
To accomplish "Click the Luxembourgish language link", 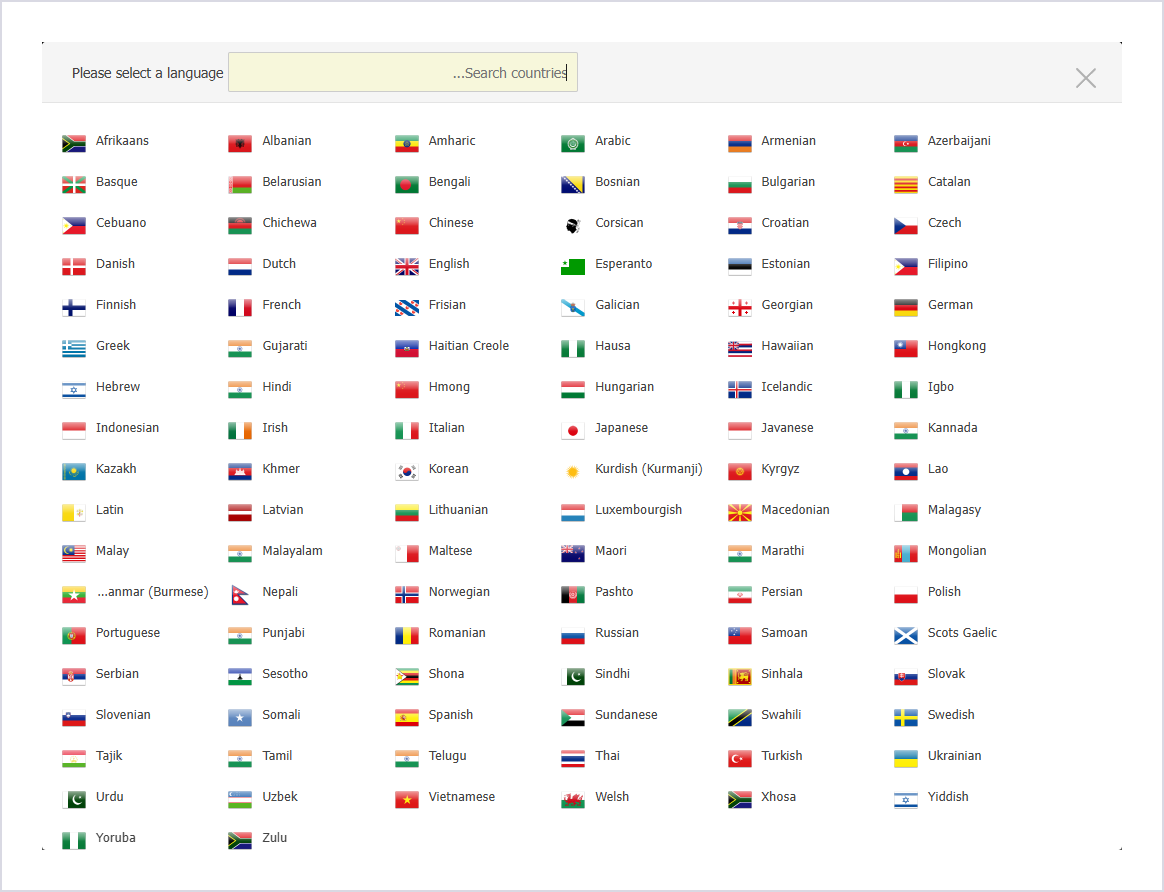I will pyautogui.click(x=638, y=510).
